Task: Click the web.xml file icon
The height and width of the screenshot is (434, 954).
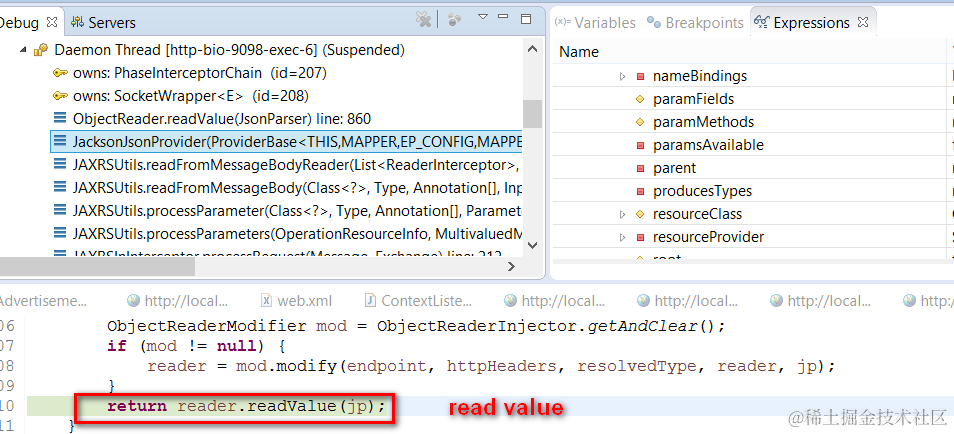Action: (266, 300)
